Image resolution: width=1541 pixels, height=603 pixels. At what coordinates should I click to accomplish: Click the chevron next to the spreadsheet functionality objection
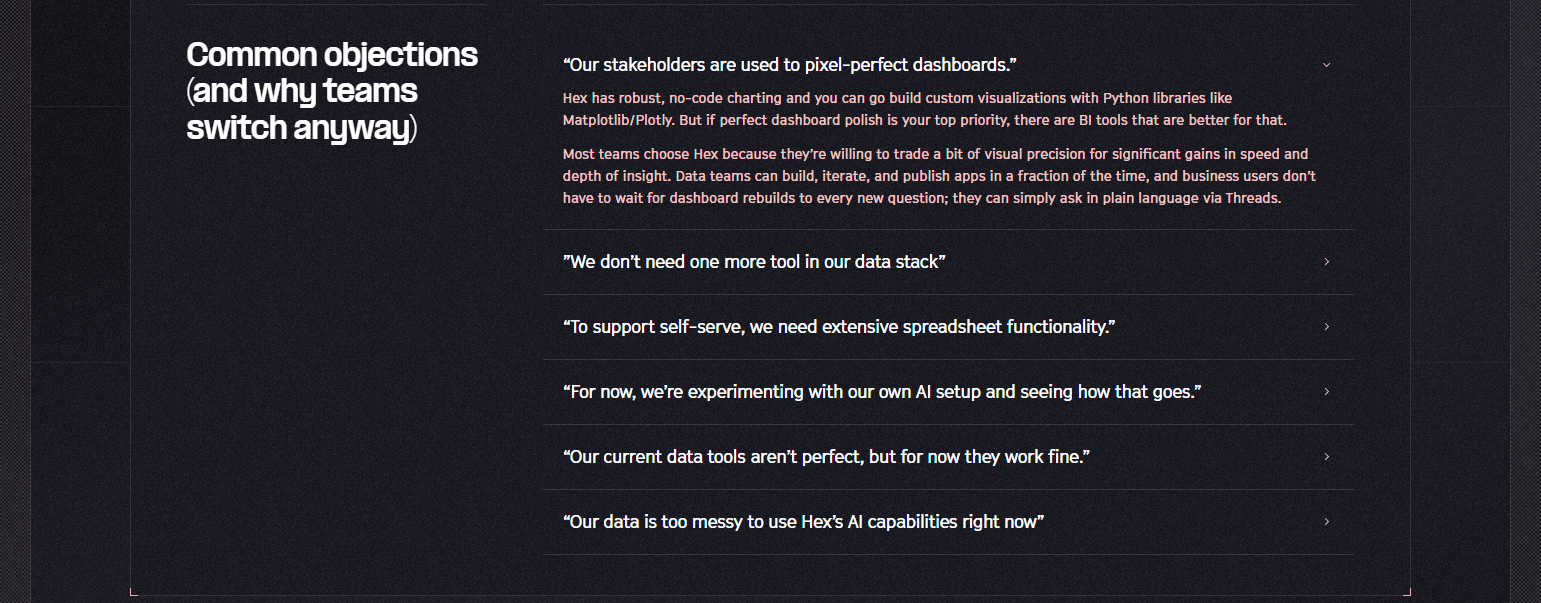[1327, 326]
